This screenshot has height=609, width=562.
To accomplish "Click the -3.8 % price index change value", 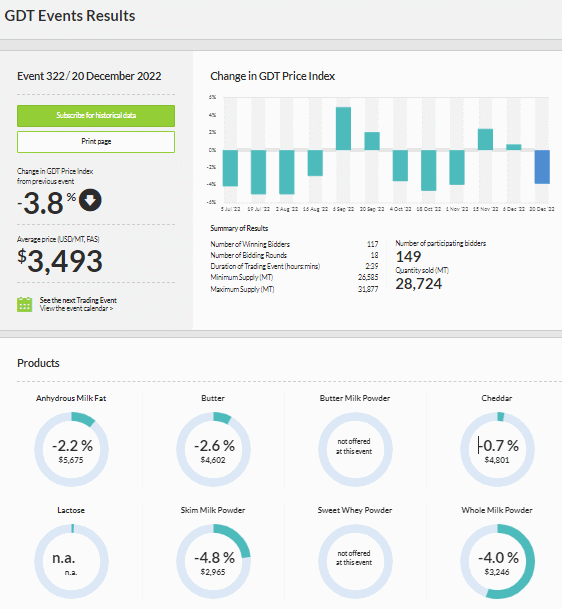I will click(47, 203).
